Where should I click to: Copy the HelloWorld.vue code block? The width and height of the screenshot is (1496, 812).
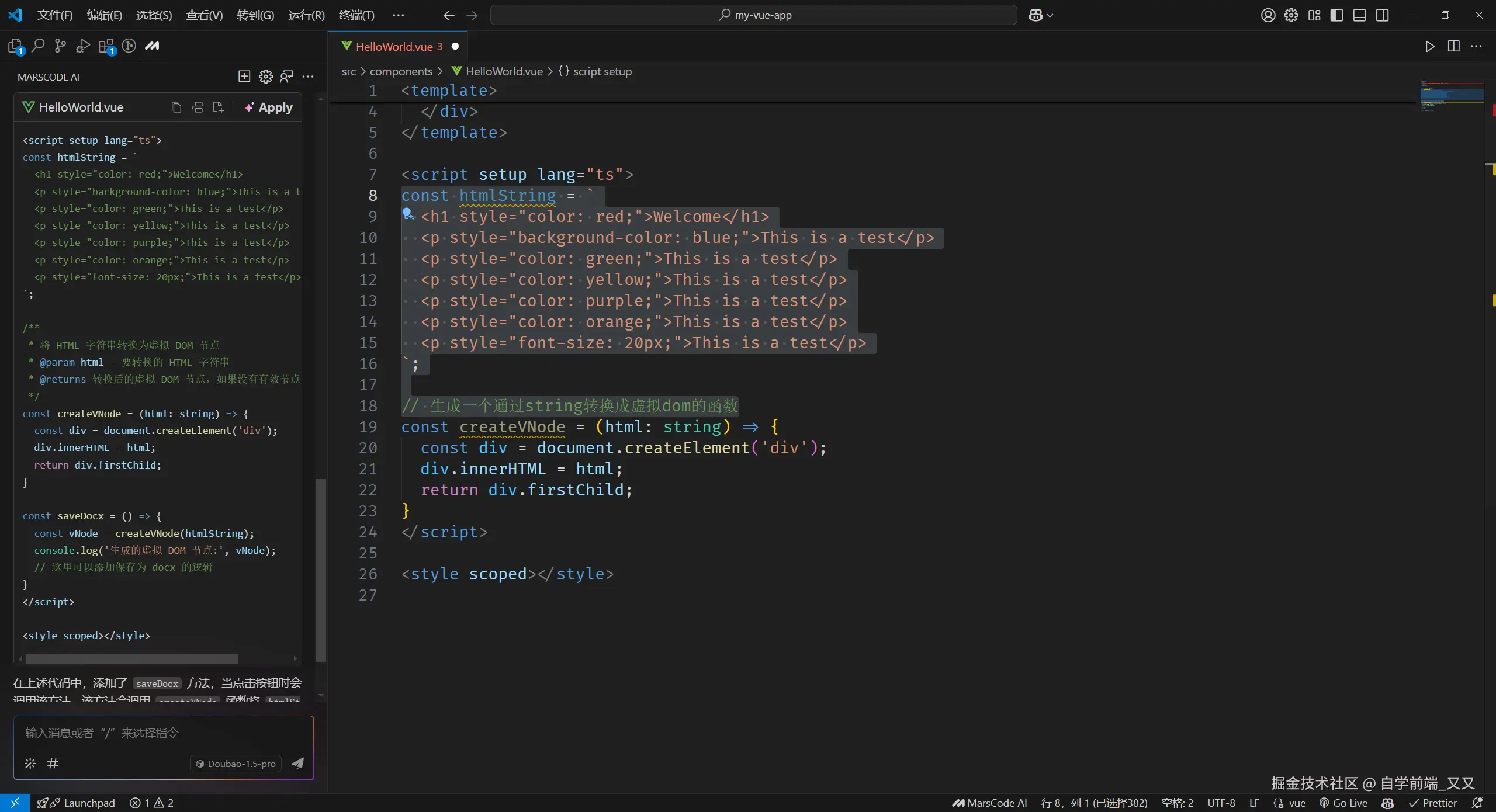tap(176, 107)
